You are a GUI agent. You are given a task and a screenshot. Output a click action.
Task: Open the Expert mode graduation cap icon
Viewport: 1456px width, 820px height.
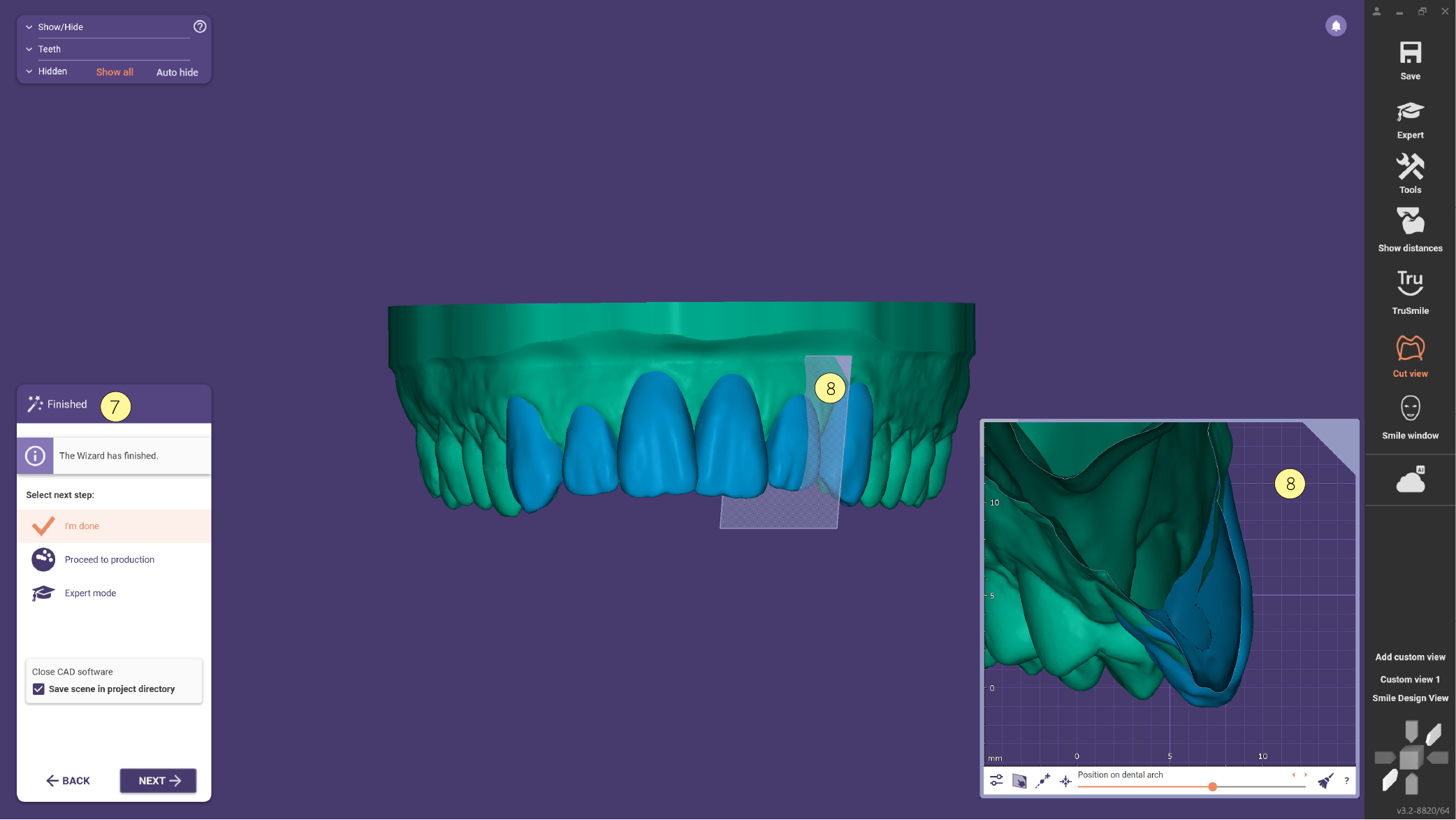(1410, 112)
